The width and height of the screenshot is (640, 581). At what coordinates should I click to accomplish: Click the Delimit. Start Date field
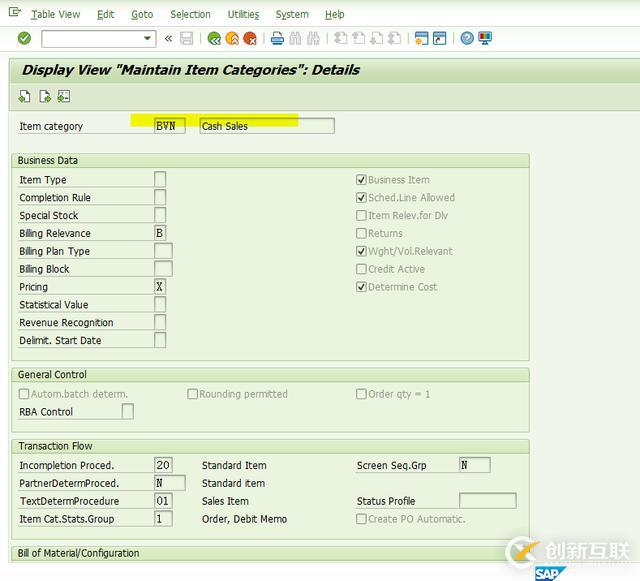[160, 340]
